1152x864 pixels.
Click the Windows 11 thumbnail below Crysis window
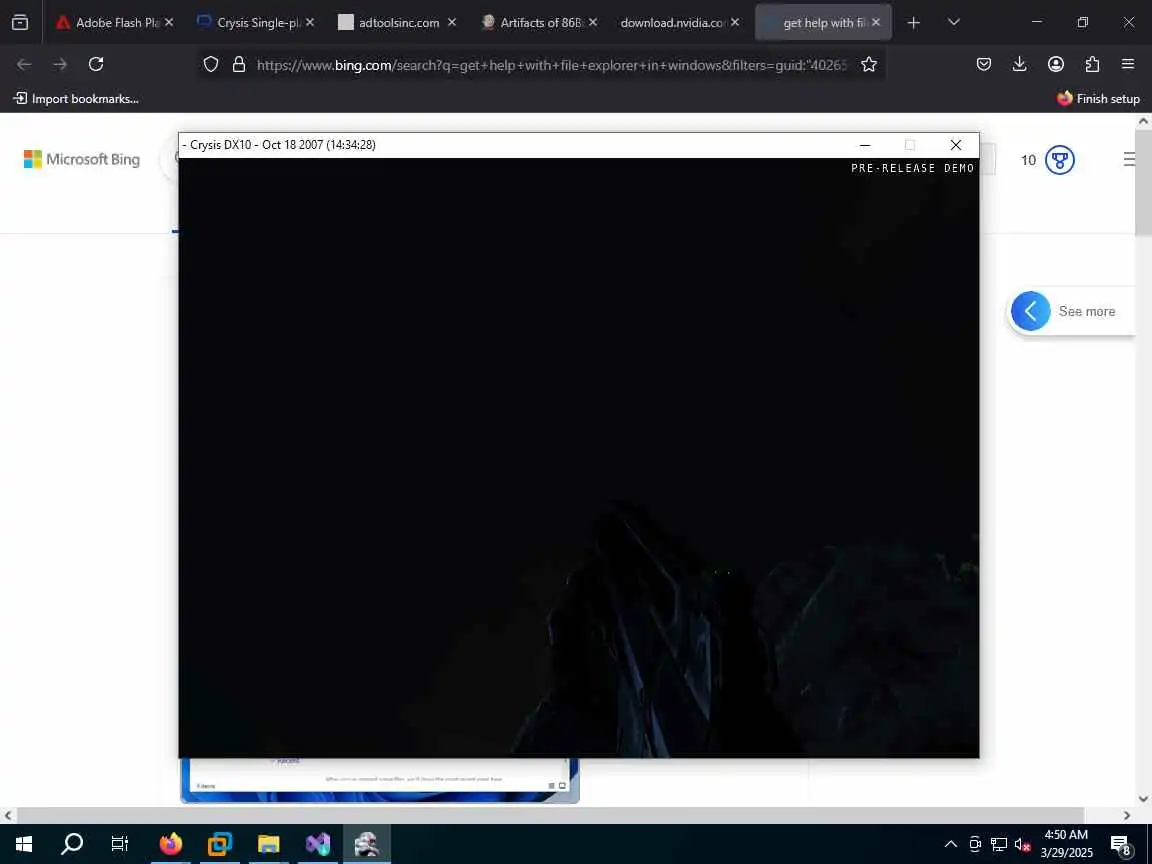380,780
